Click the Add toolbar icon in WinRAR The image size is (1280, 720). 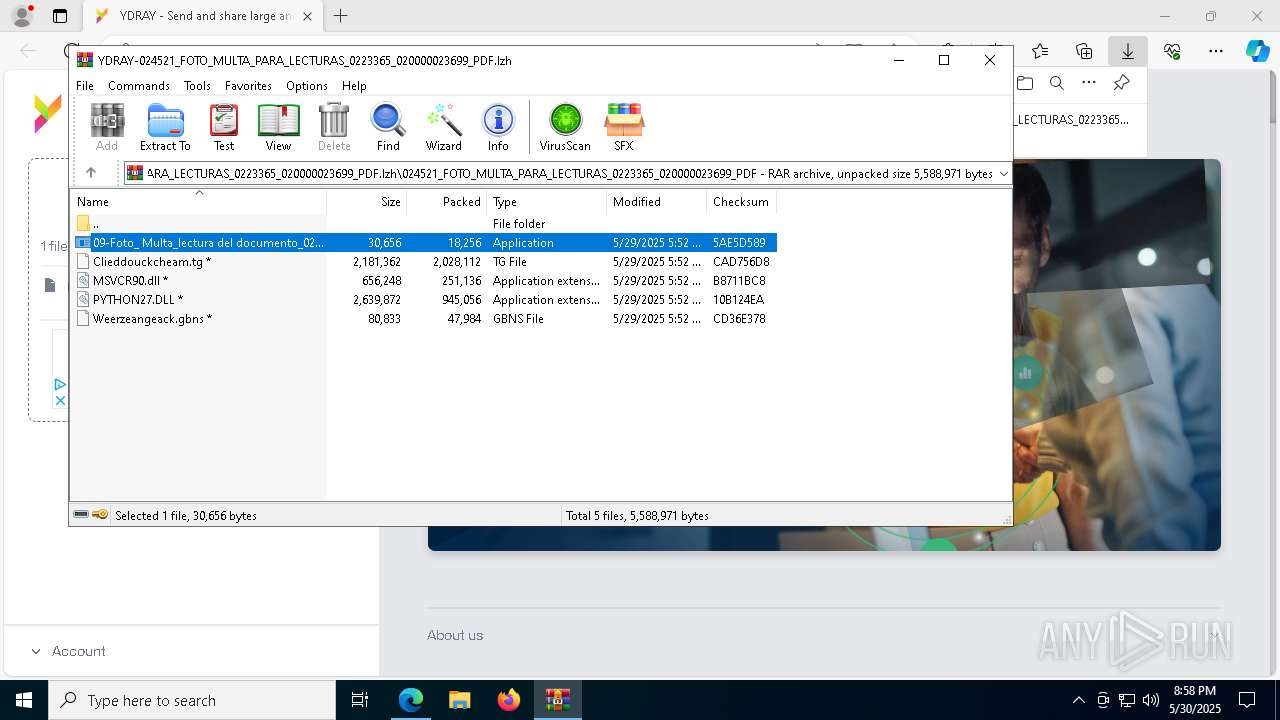click(107, 127)
